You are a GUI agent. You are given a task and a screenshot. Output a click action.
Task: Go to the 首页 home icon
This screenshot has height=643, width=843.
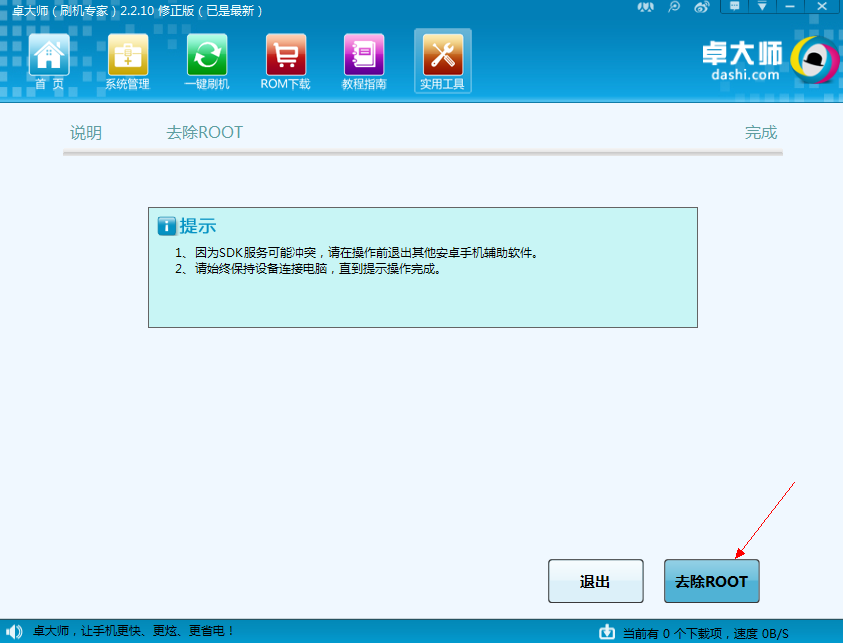49,61
